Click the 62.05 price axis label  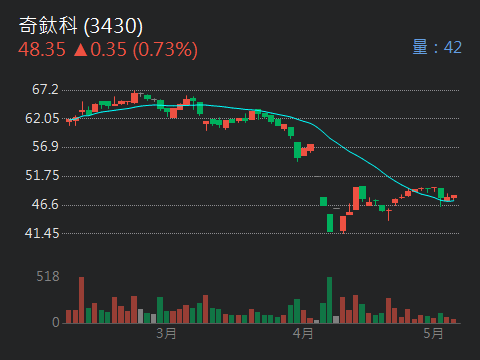click(x=42, y=118)
